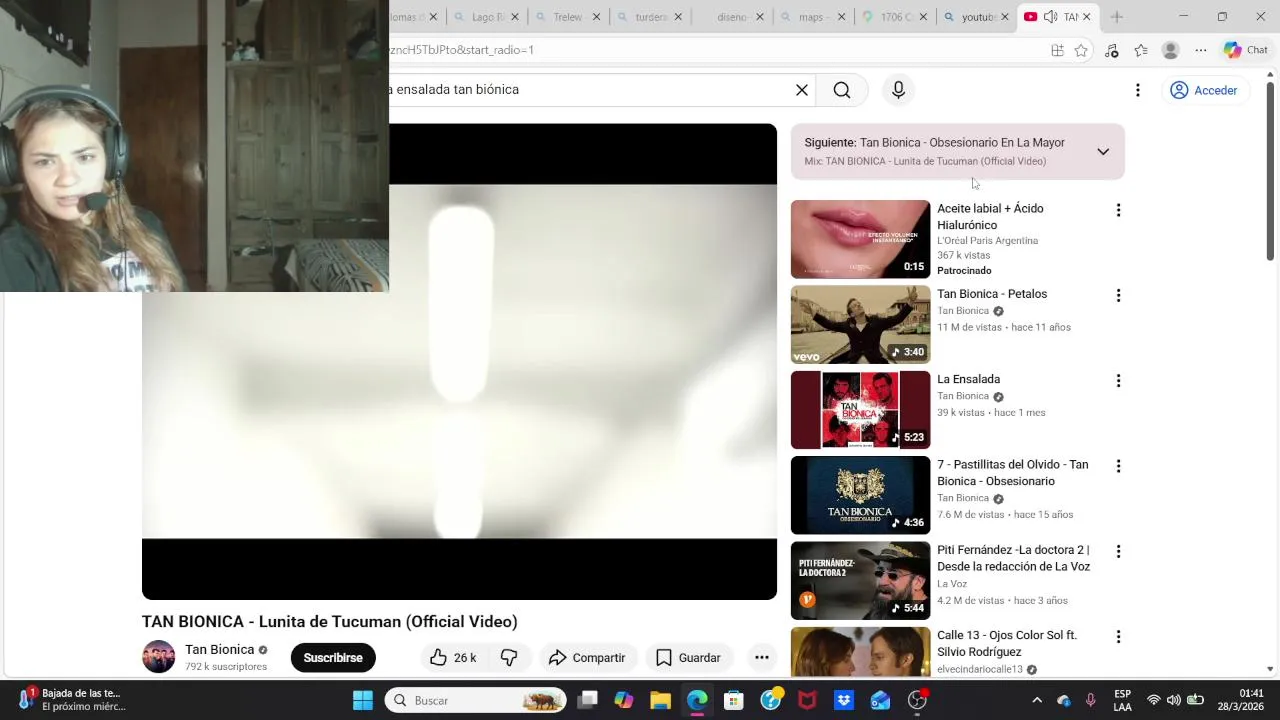This screenshot has height=720, width=1280.
Task: Switch to the Trelew browser tab
Action: pos(568,17)
